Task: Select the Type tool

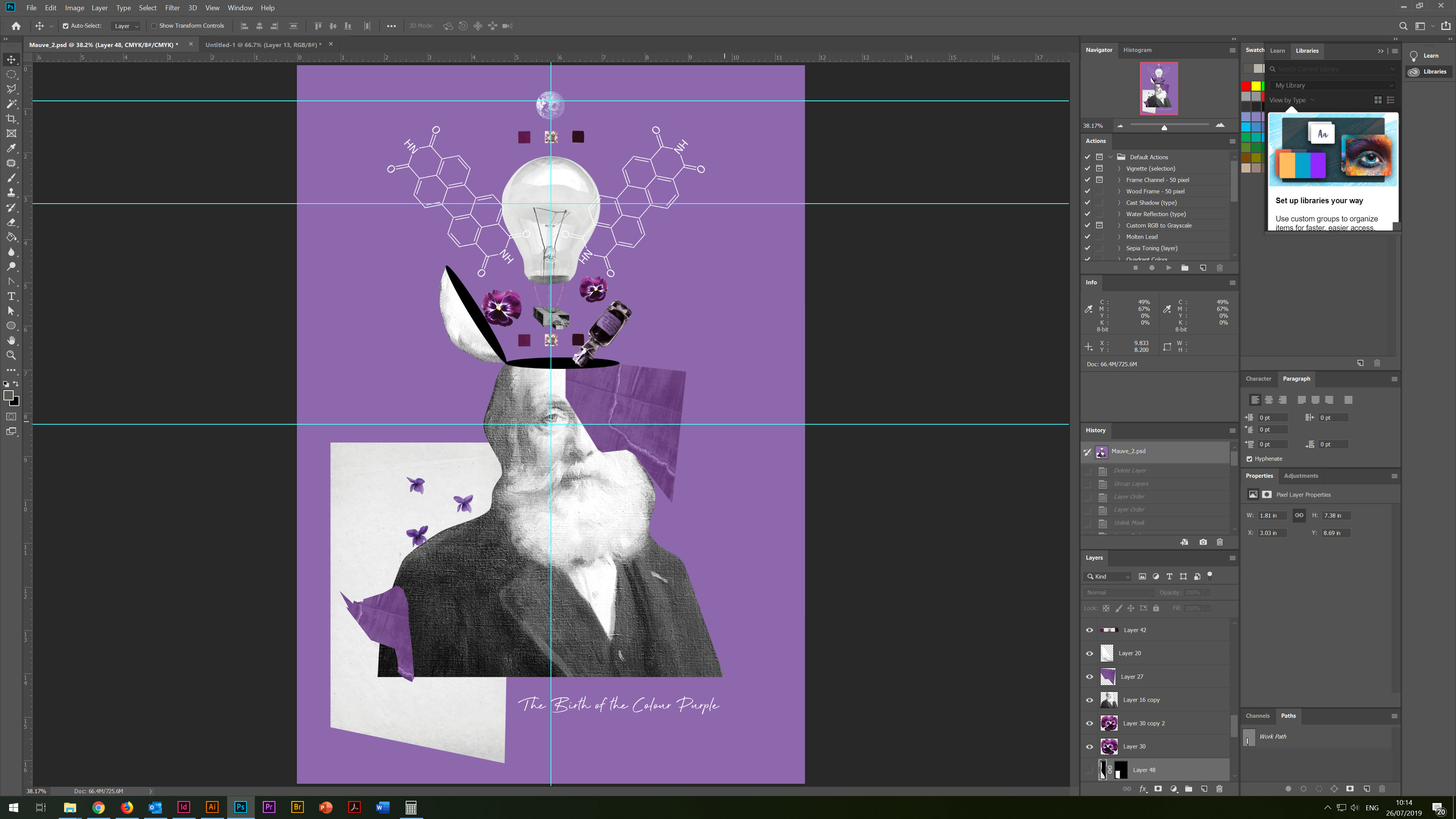Action: 11,296
